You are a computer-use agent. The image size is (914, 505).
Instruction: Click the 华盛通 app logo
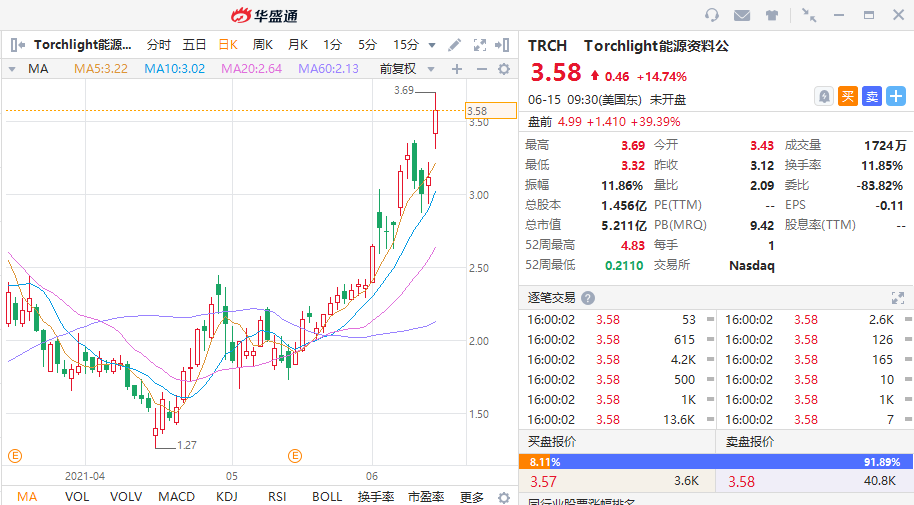pos(265,15)
